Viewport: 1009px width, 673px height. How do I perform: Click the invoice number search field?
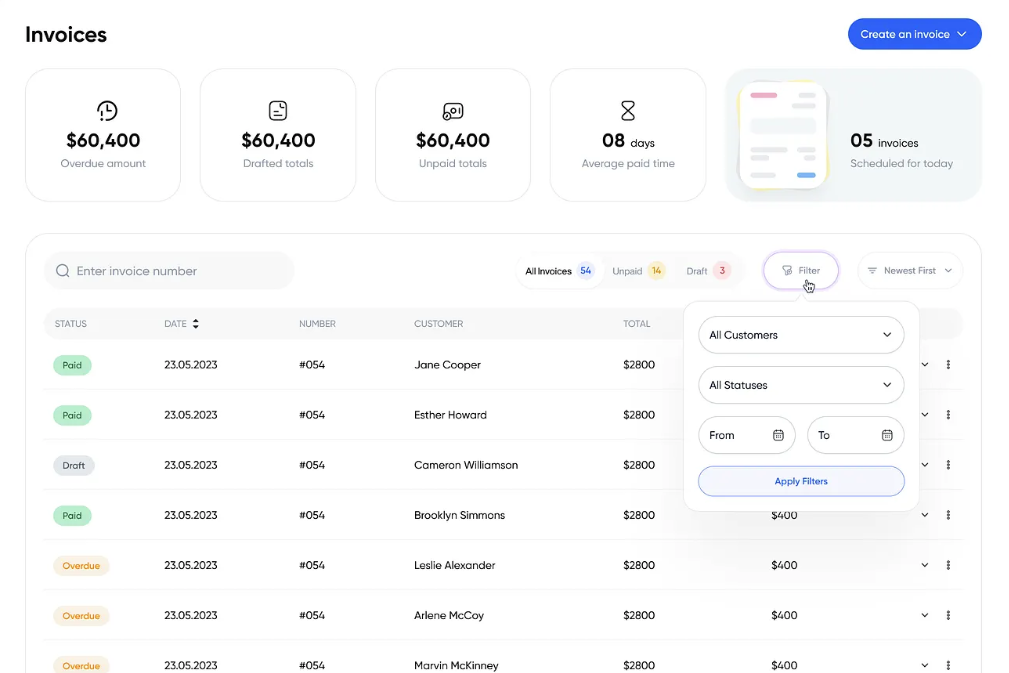(168, 270)
